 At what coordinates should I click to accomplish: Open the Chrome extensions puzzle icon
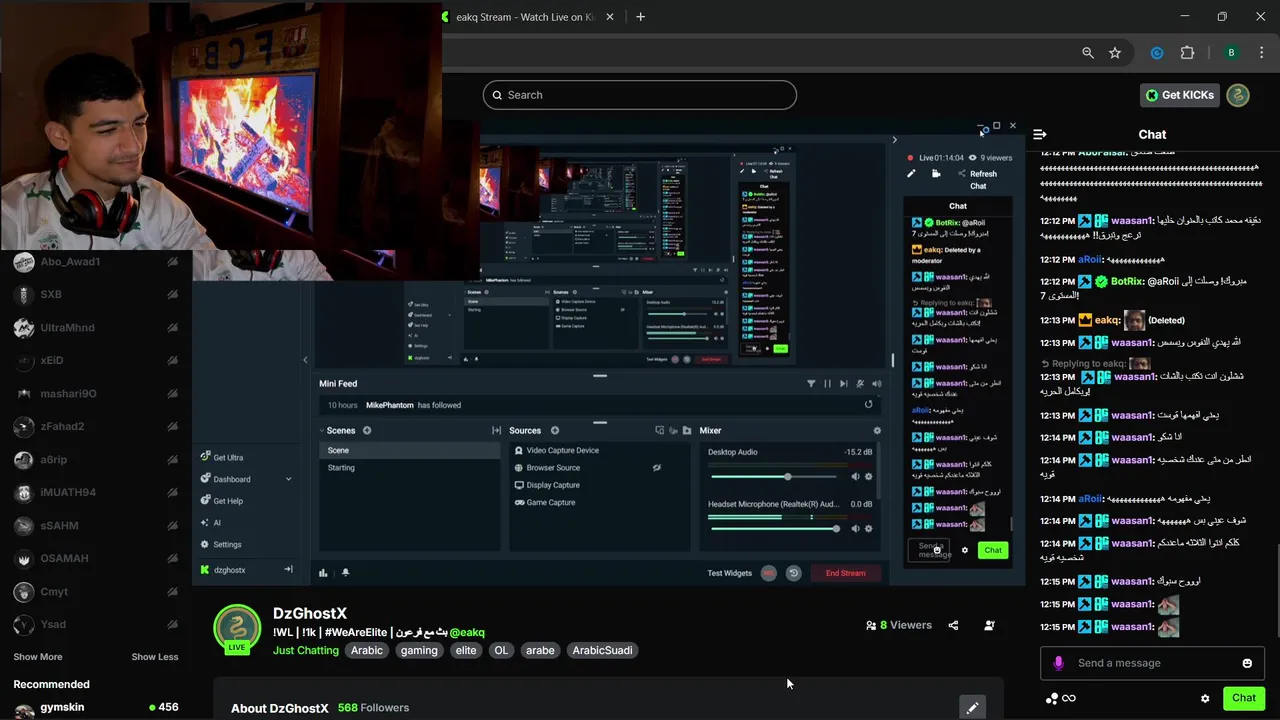1188,53
